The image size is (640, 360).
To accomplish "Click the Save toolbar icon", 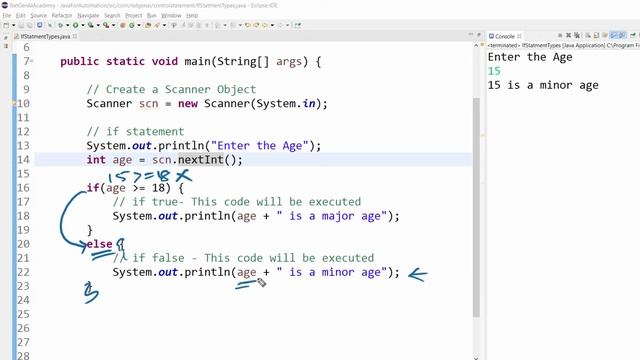I will pos(21,25).
